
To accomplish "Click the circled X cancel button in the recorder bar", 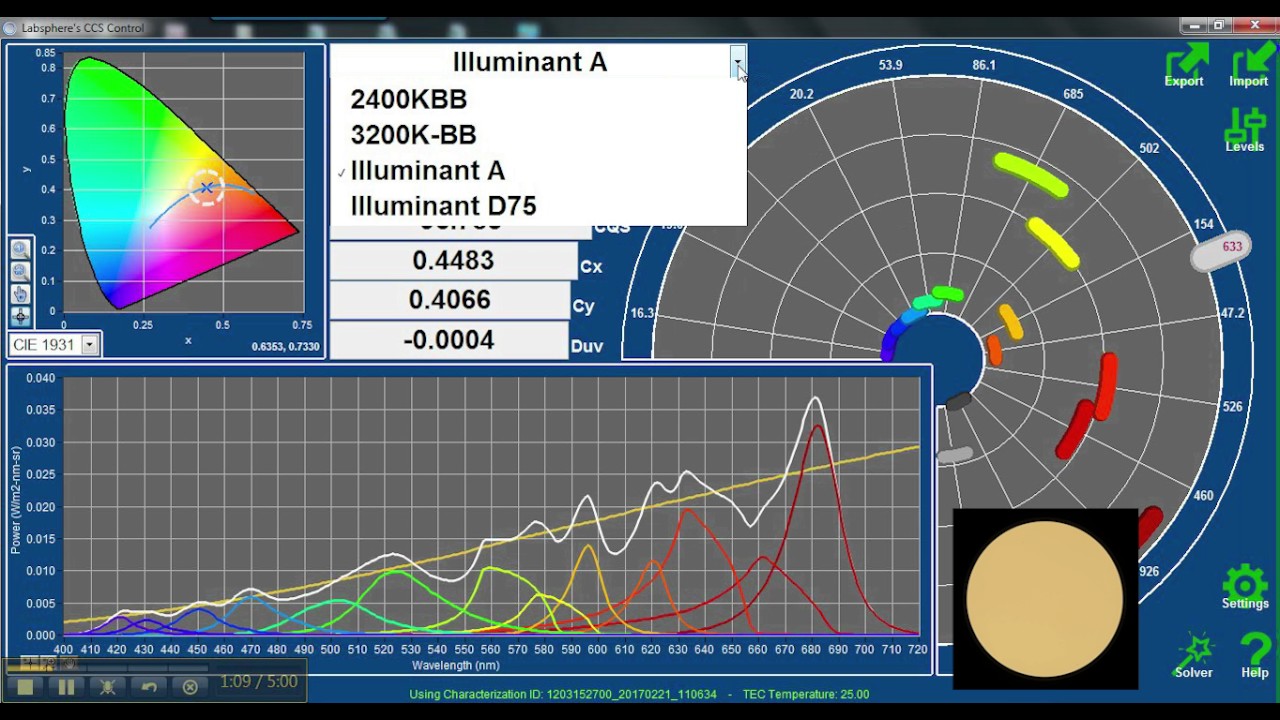I will (190, 687).
